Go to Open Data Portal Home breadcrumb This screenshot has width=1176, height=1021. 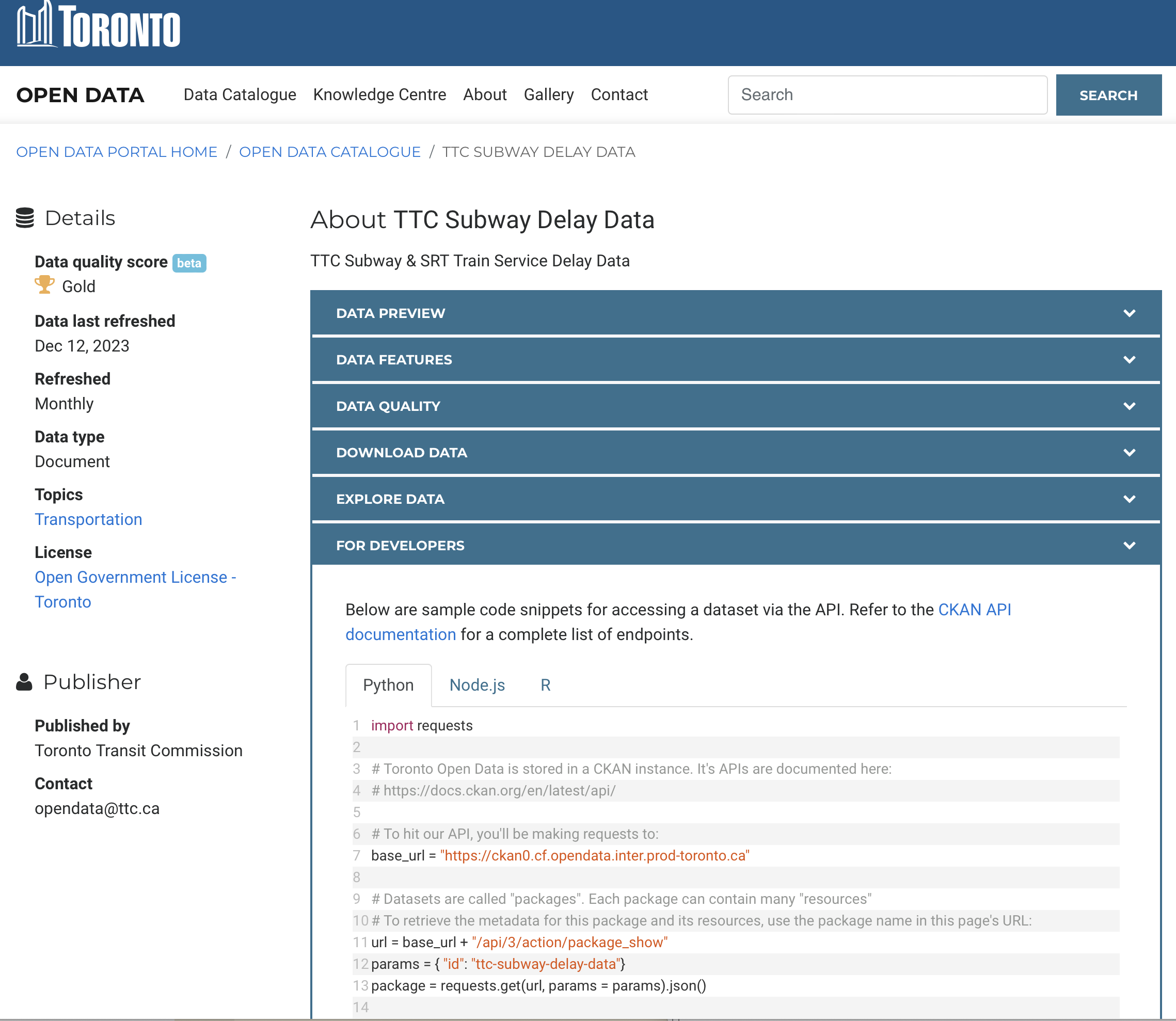coord(117,152)
